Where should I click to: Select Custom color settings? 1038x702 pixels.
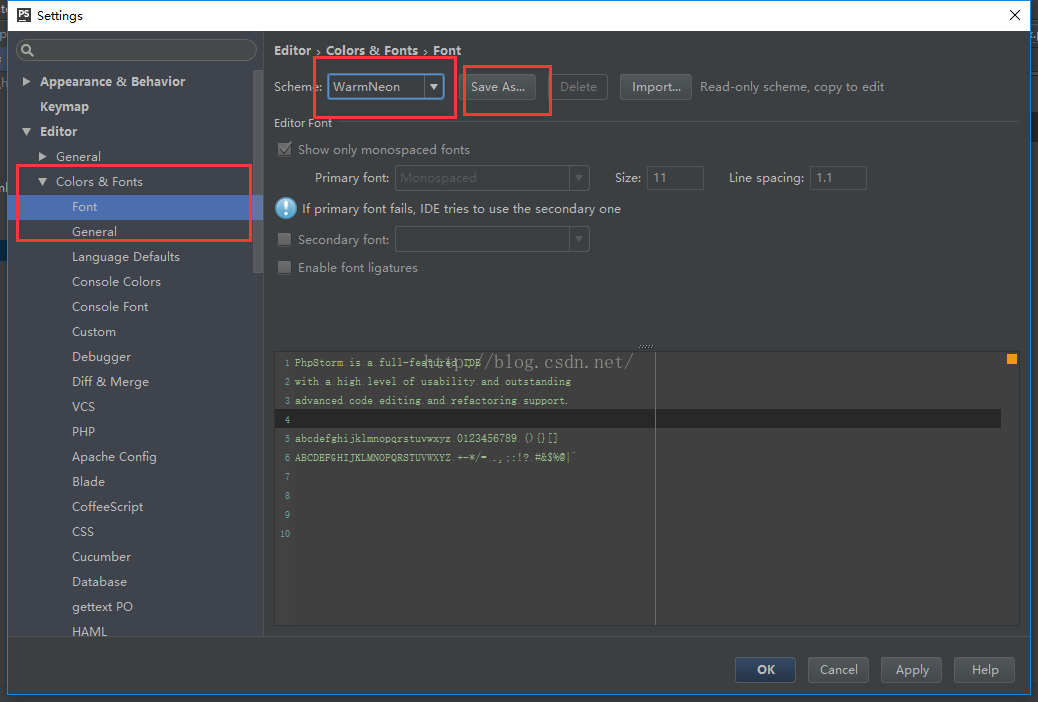click(x=94, y=332)
